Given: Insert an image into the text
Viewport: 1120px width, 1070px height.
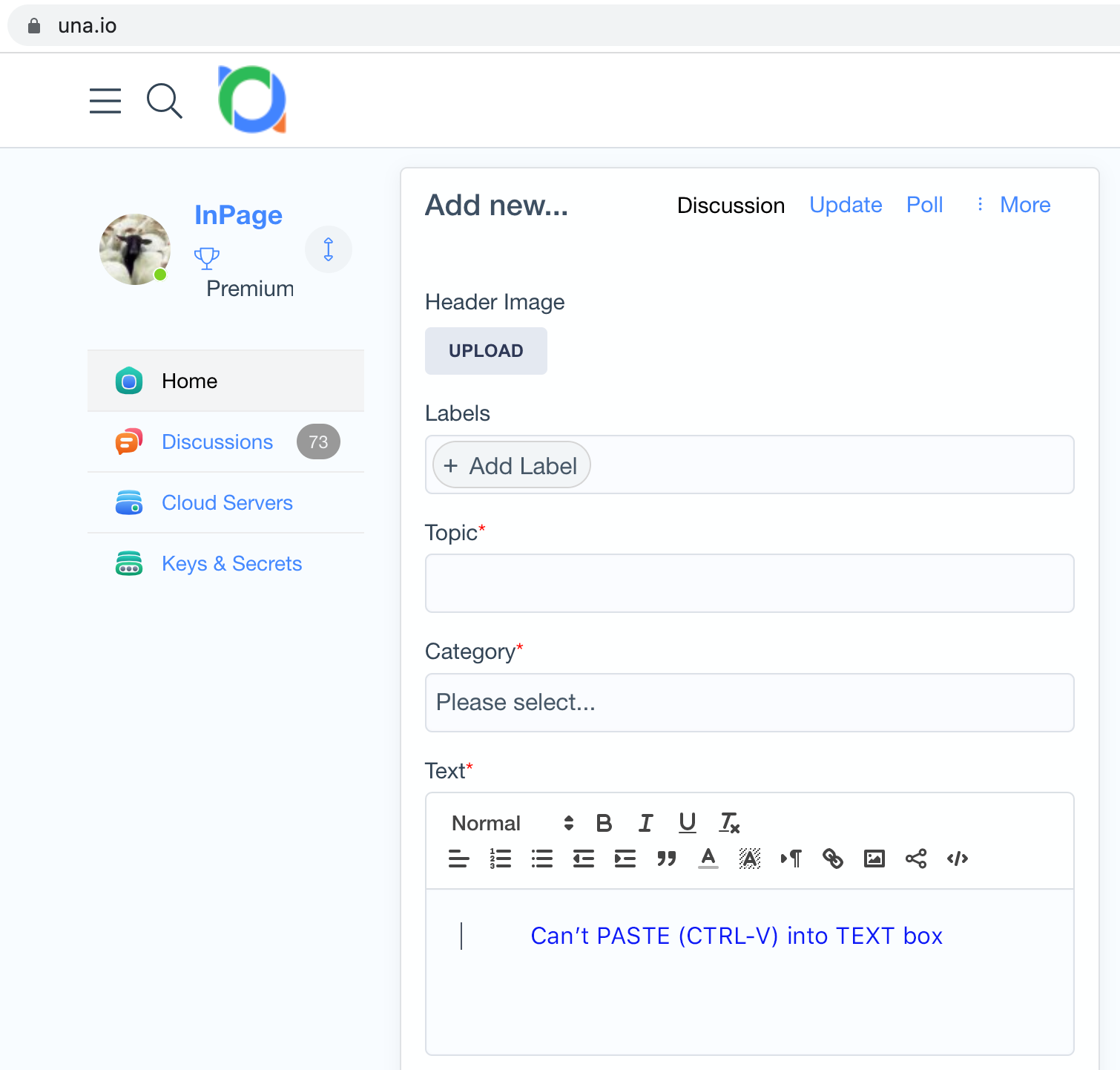Looking at the screenshot, I should [874, 859].
